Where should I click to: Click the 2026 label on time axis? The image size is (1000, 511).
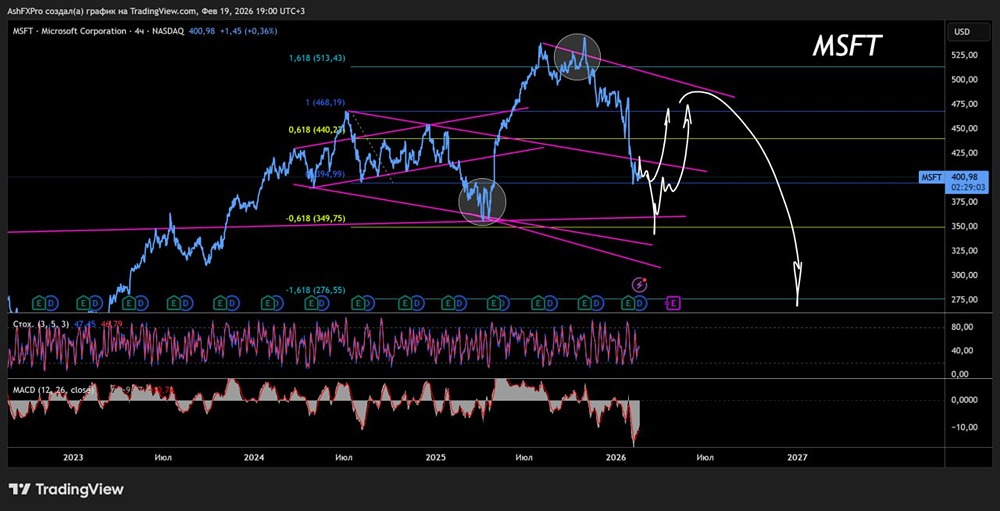tap(617, 457)
